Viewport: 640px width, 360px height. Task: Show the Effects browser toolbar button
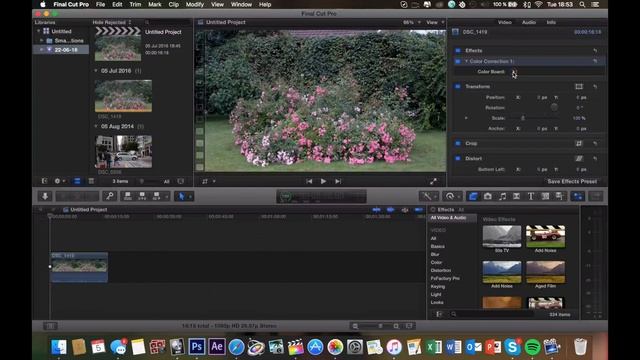(x=473, y=196)
